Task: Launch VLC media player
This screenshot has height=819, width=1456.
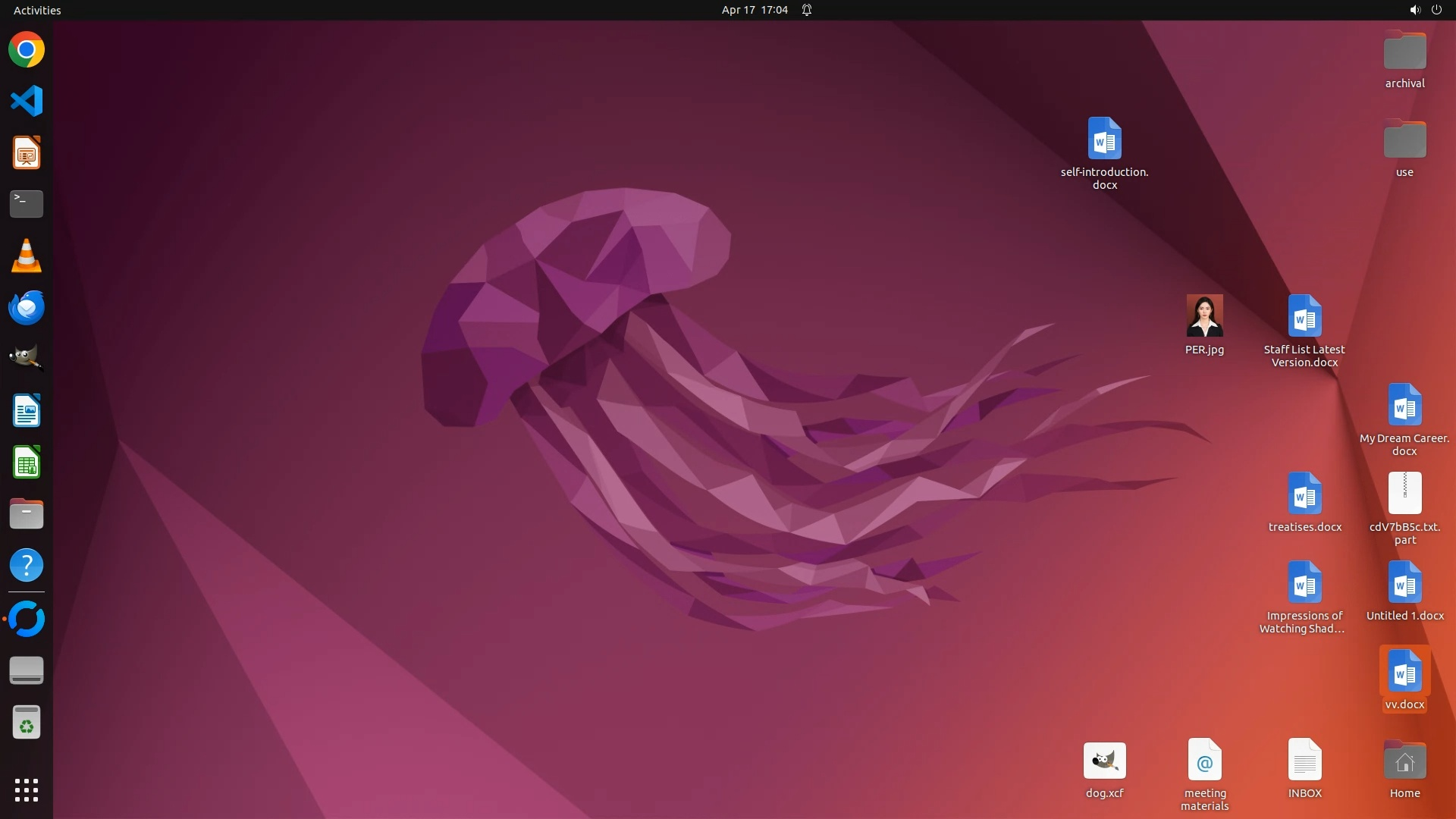Action: [x=27, y=256]
